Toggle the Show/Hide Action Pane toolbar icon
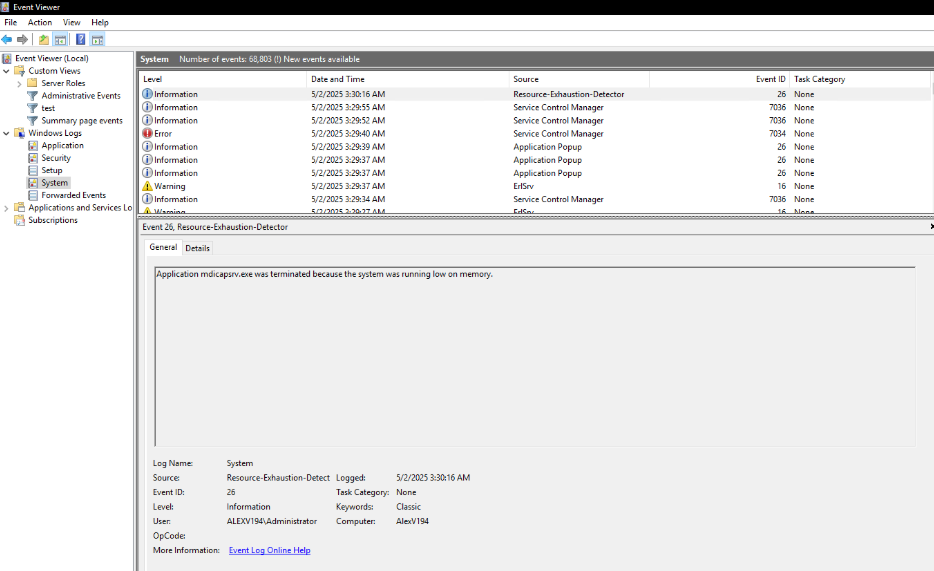The image size is (934, 571). tap(97, 40)
